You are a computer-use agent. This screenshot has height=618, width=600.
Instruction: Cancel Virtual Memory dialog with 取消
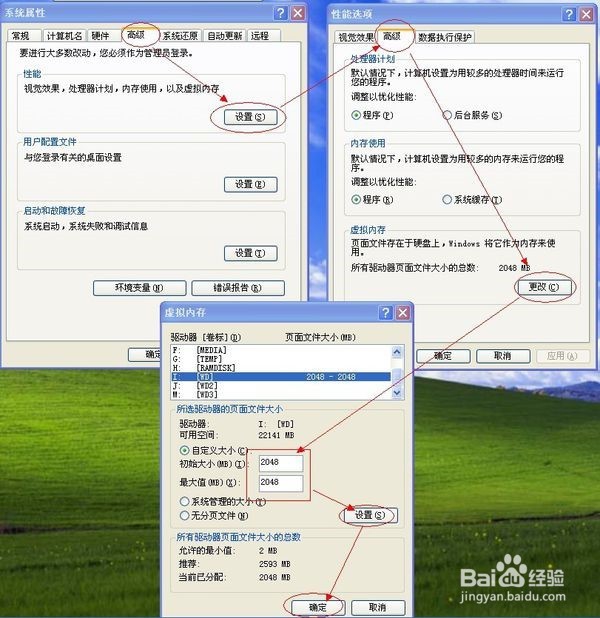point(378,607)
